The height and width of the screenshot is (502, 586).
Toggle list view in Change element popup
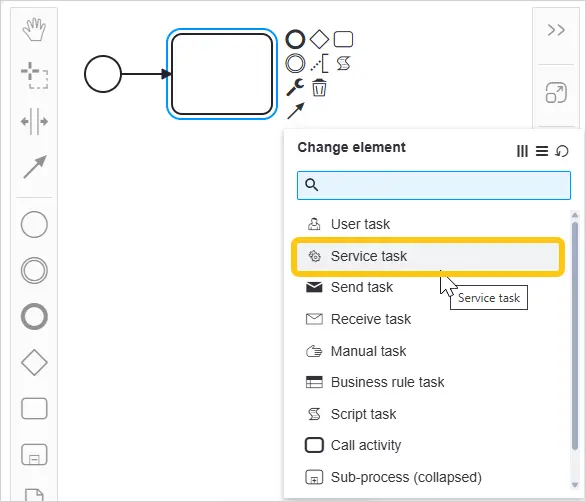(x=542, y=151)
